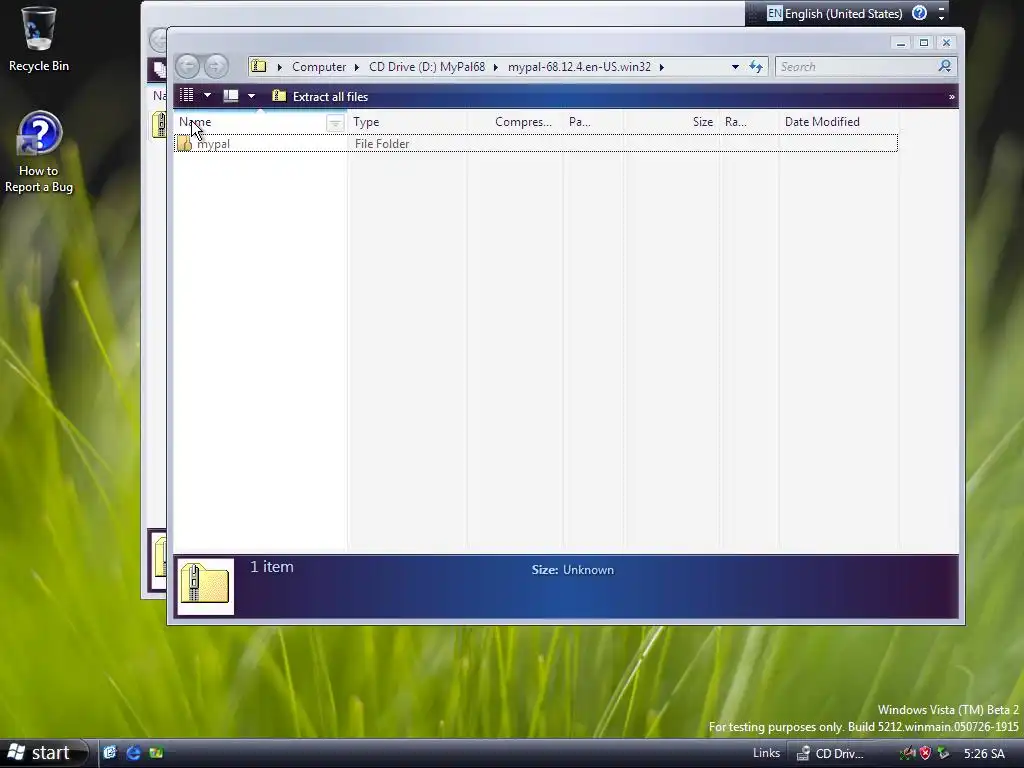Sort by the Ra... column header
Image resolution: width=1024 pixels, height=768 pixels.
[x=748, y=122]
